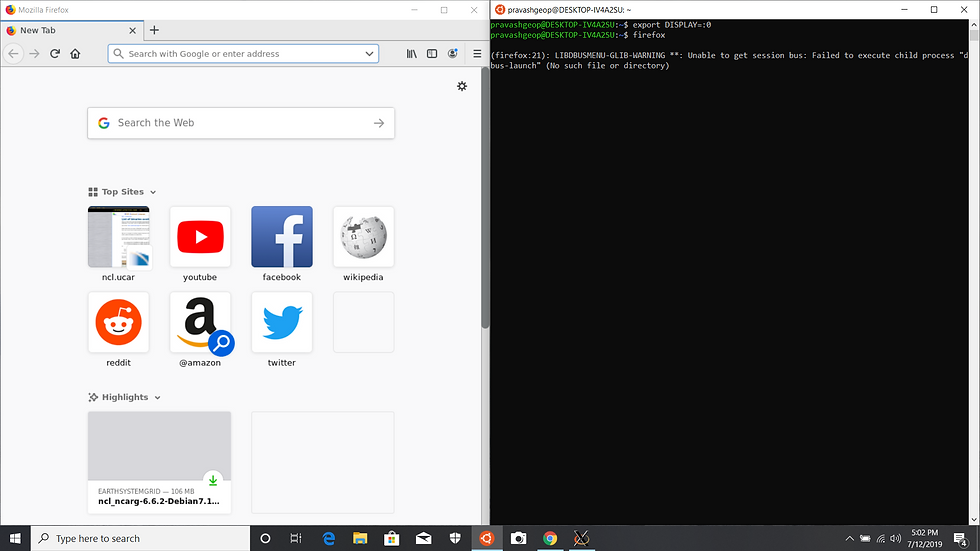This screenshot has height=551, width=980.
Task: Submit web search with arrow button
Action: coord(379,123)
